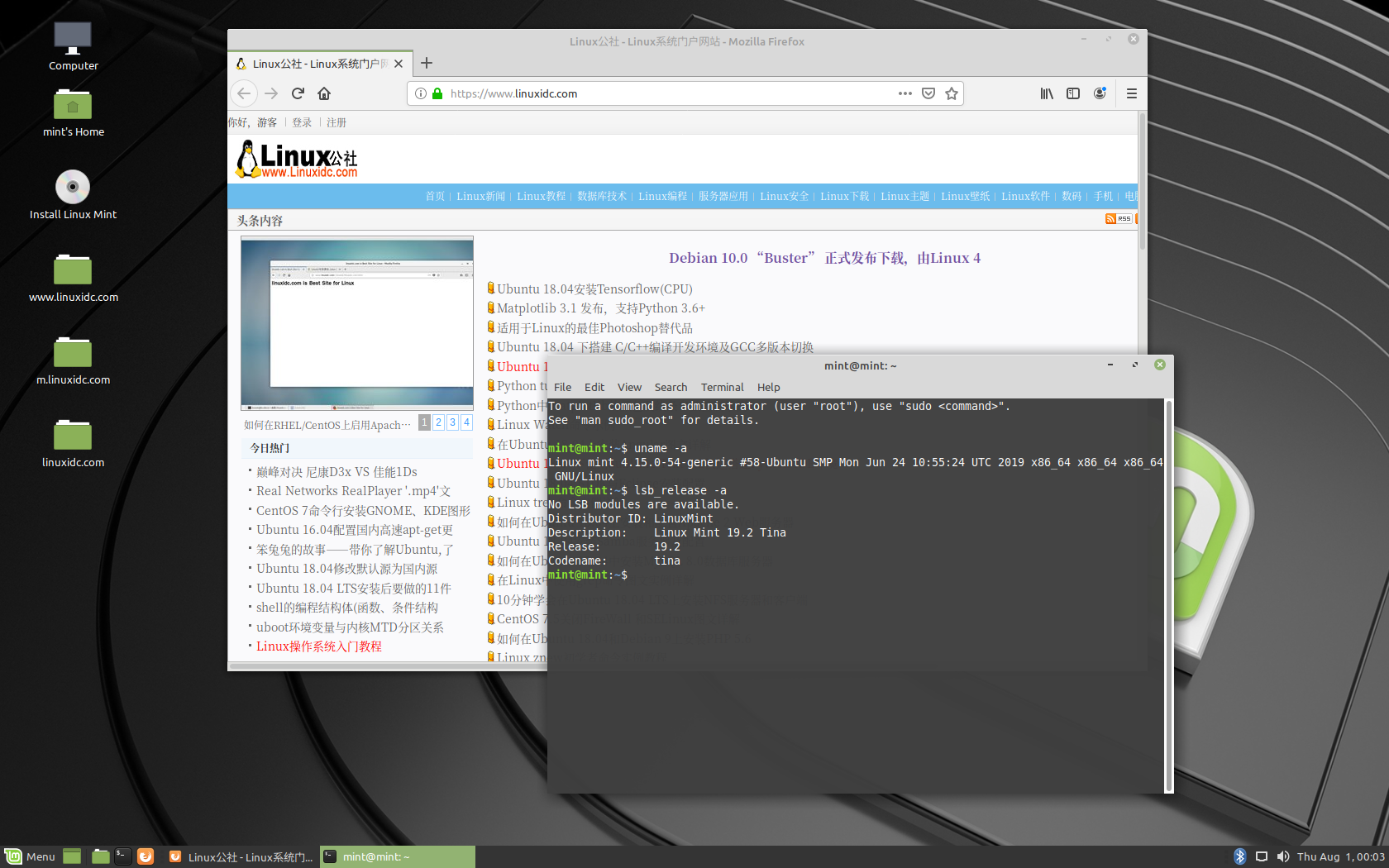Viewport: 1389px width, 868px height.
Task: Launch the terminal from panel launcher
Action: click(x=122, y=856)
